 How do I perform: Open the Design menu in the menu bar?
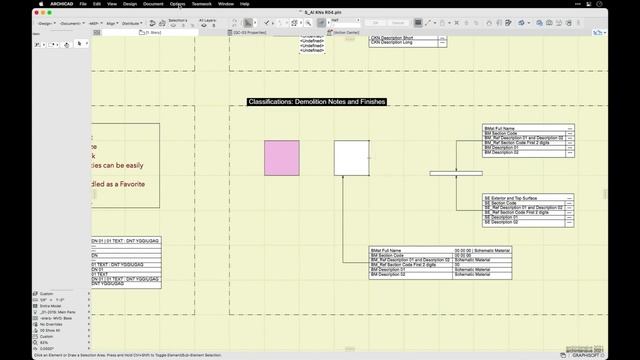coord(130,4)
